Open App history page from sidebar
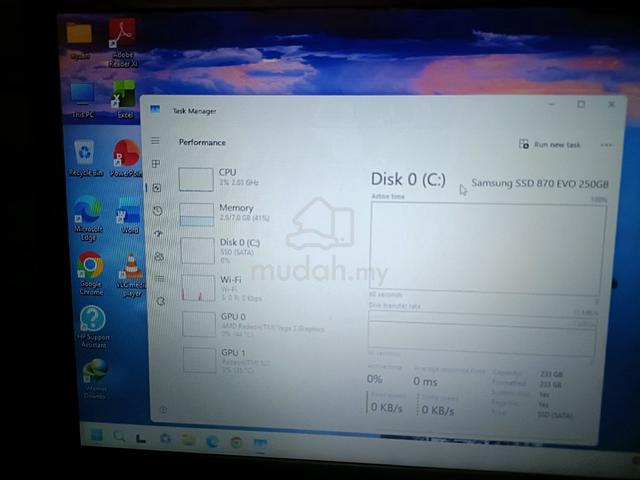The width and height of the screenshot is (640, 480). pyautogui.click(x=158, y=211)
